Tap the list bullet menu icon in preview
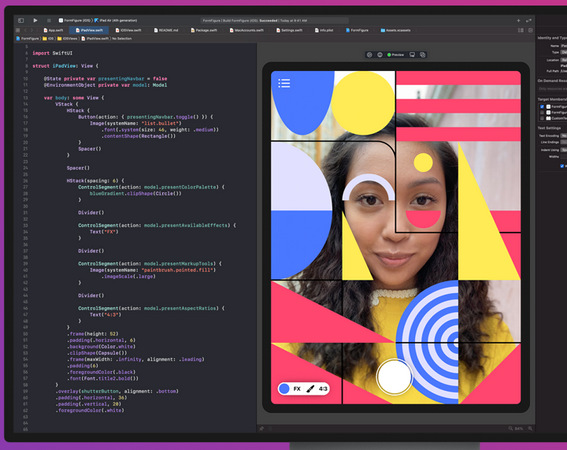 [284, 83]
